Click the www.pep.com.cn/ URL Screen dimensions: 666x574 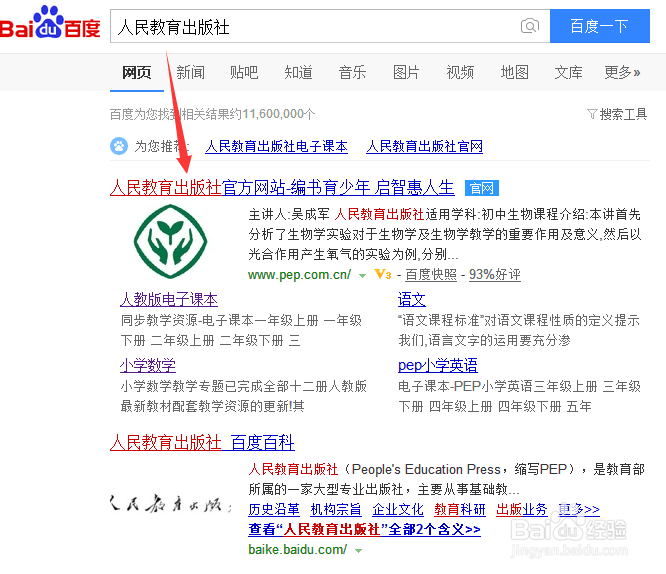click(x=299, y=275)
